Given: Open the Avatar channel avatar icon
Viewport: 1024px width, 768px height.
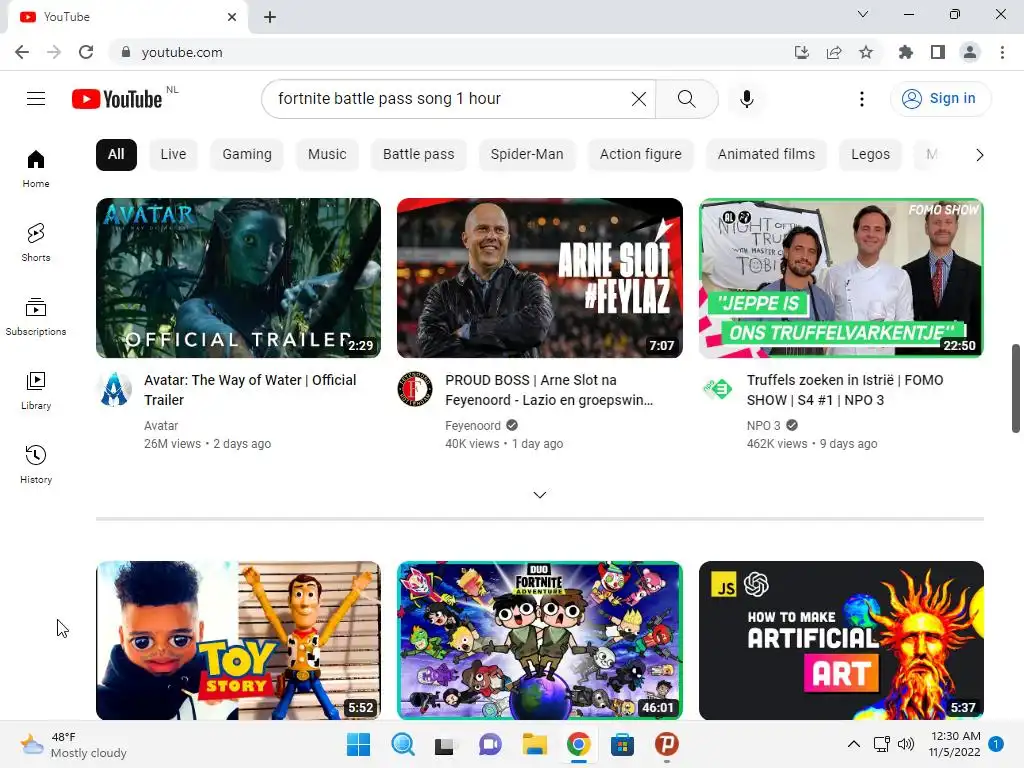Looking at the screenshot, I should tap(114, 390).
